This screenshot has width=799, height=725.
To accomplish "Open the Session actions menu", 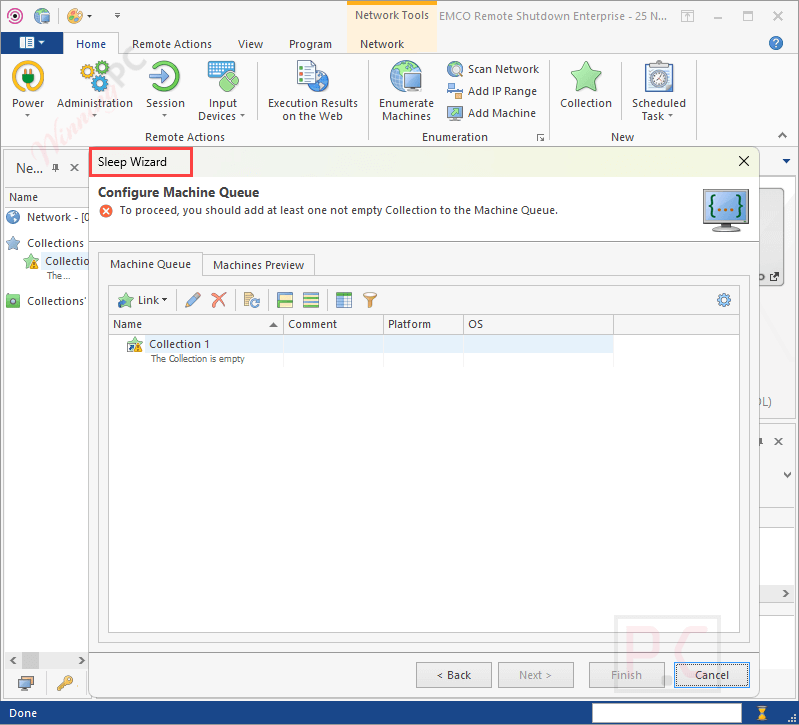I will click(x=165, y=91).
